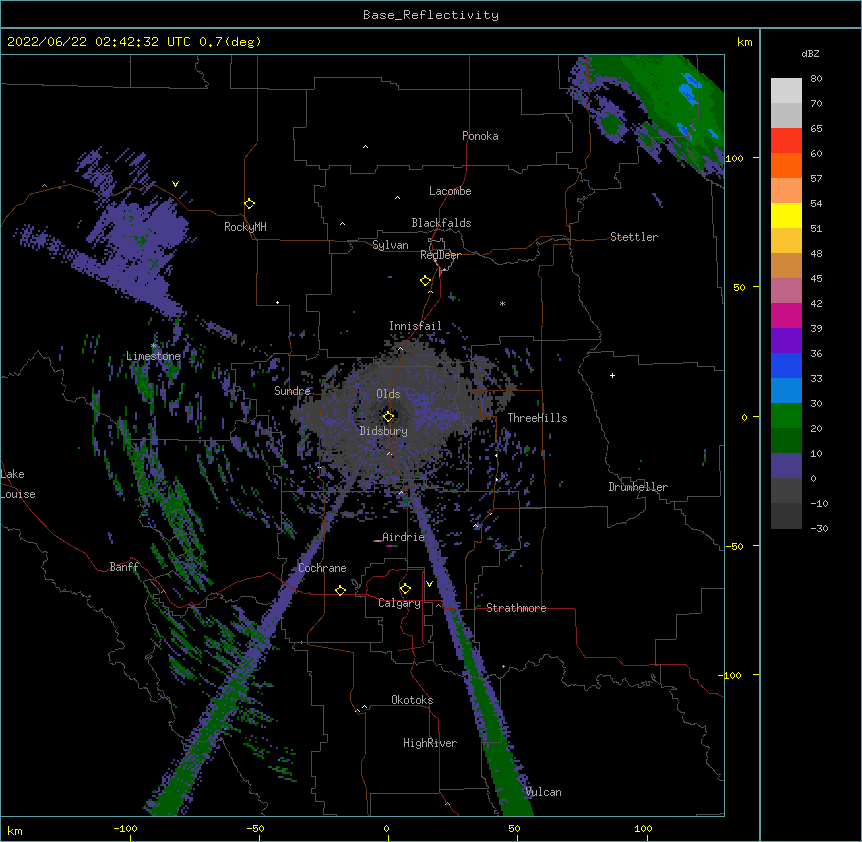Click the Blackfalds town label
862x842 pixels.
tap(441, 223)
